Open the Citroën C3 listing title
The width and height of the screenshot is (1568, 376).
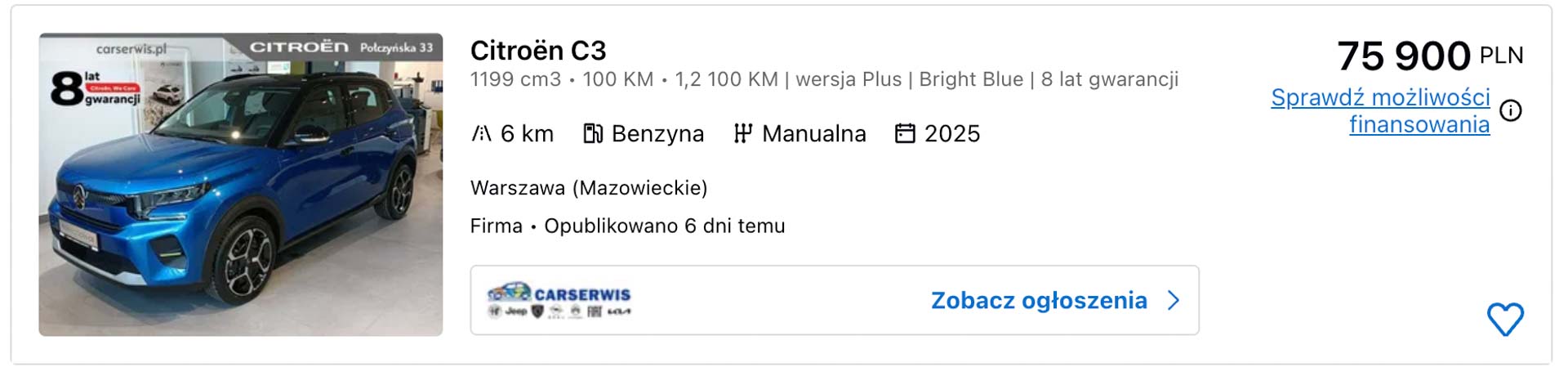click(x=538, y=51)
